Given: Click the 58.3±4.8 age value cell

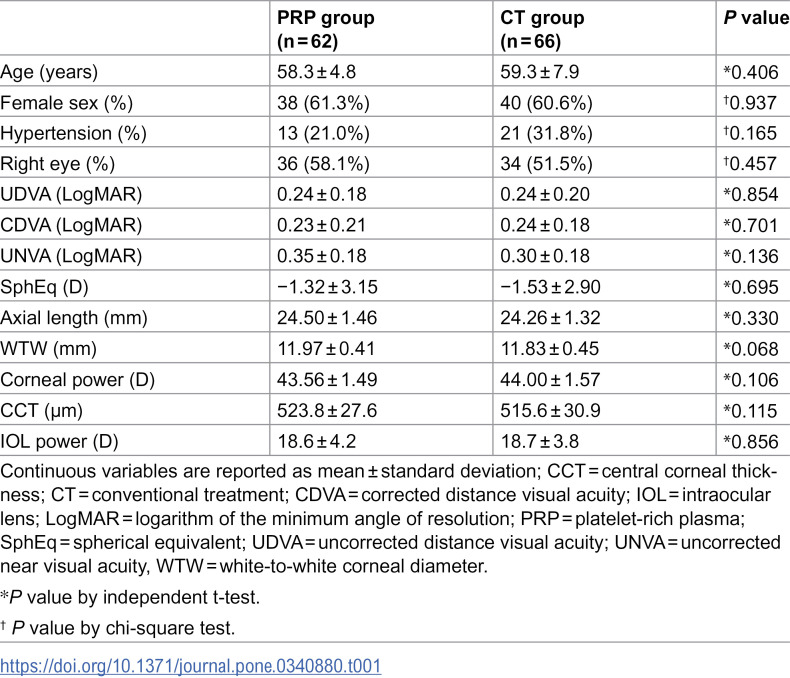Looking at the screenshot, I should [x=316, y=72].
